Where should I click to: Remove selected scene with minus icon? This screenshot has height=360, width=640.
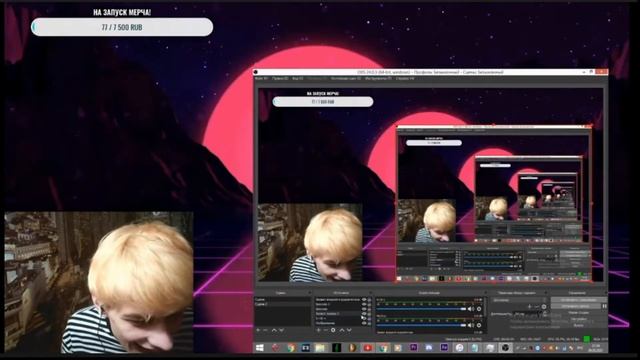[266, 330]
